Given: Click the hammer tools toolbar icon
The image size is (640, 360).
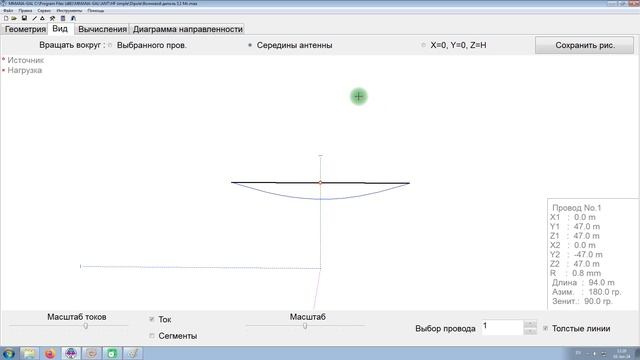Looking at the screenshot, I should (x=52, y=18).
